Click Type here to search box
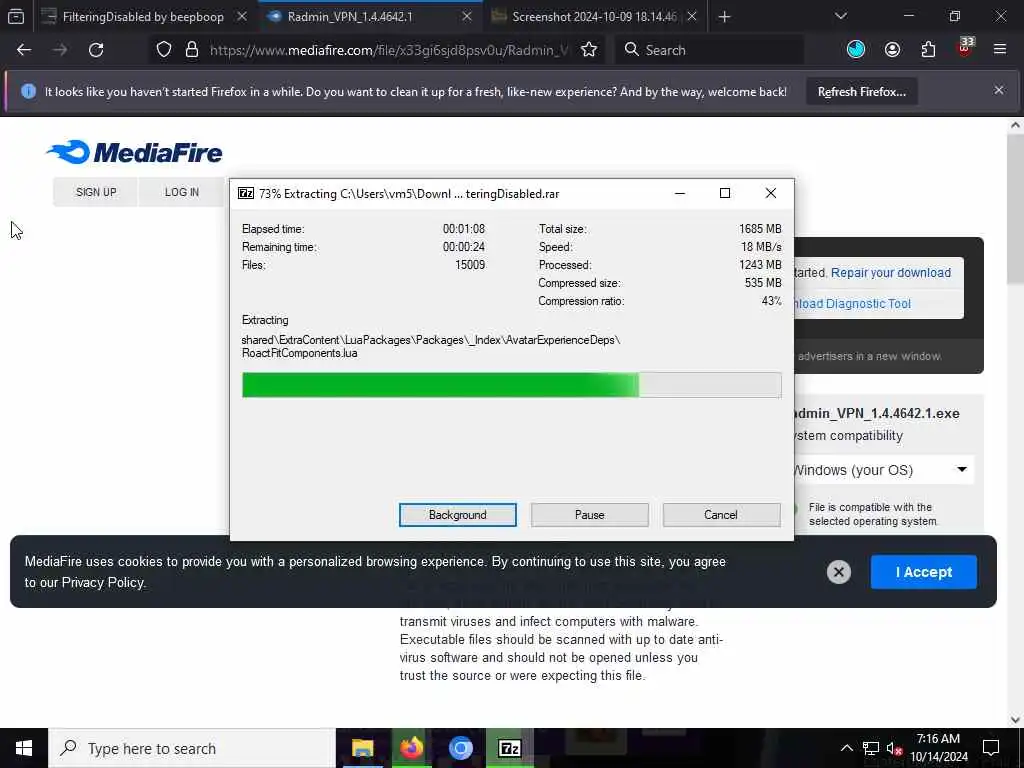 192,748
